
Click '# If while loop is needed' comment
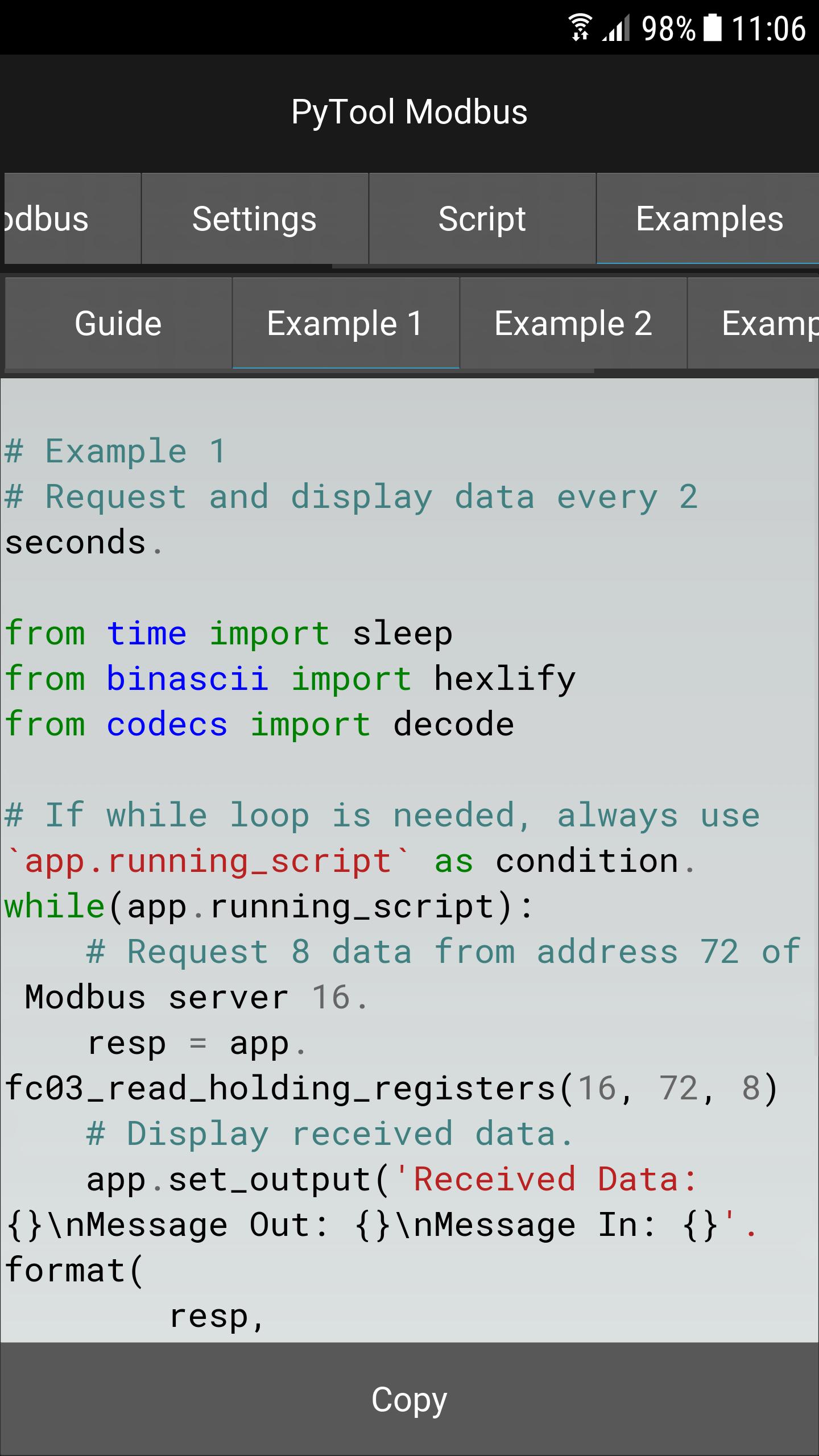tap(267, 816)
